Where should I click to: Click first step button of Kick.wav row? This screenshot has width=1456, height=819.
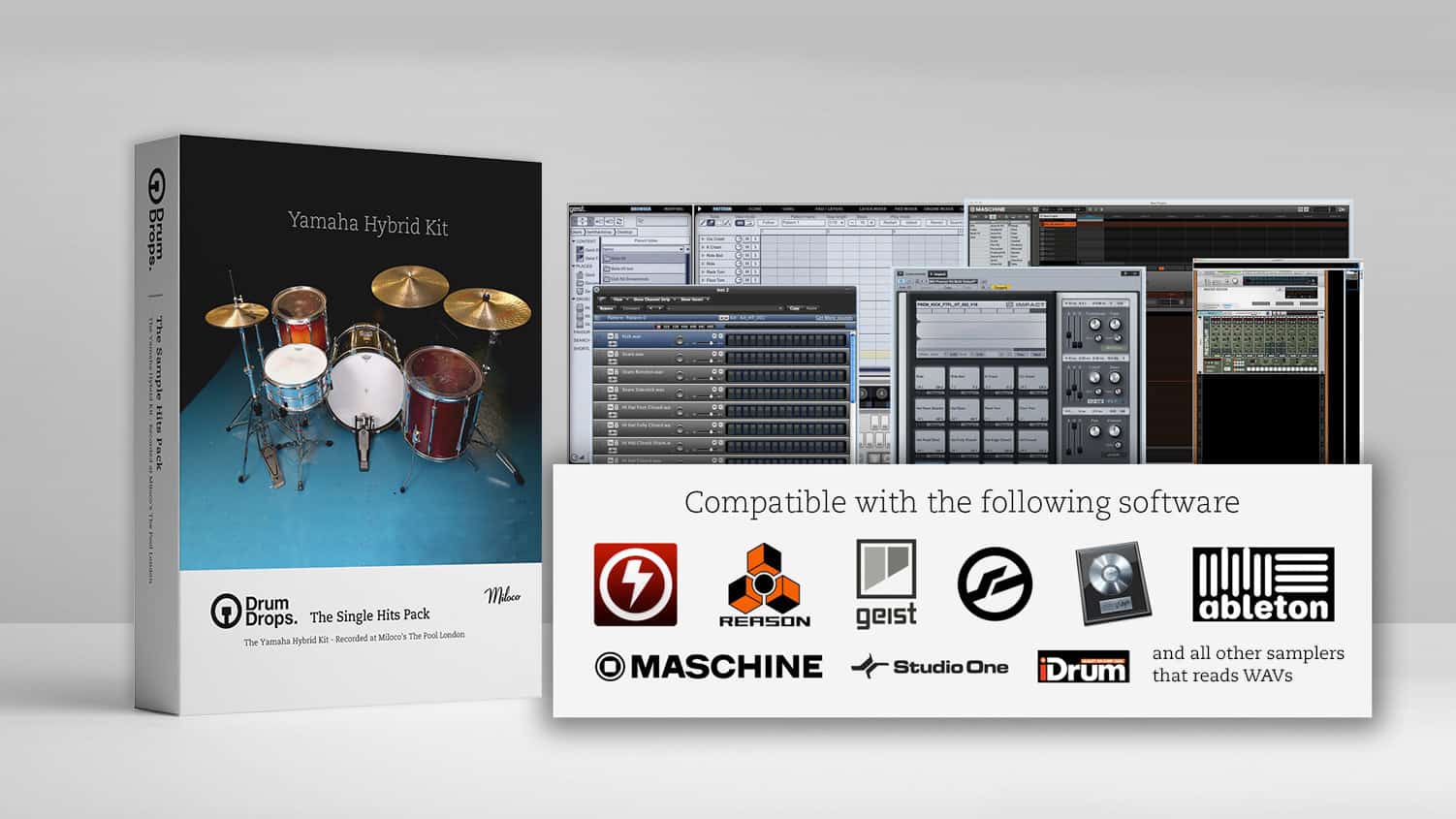[731, 339]
